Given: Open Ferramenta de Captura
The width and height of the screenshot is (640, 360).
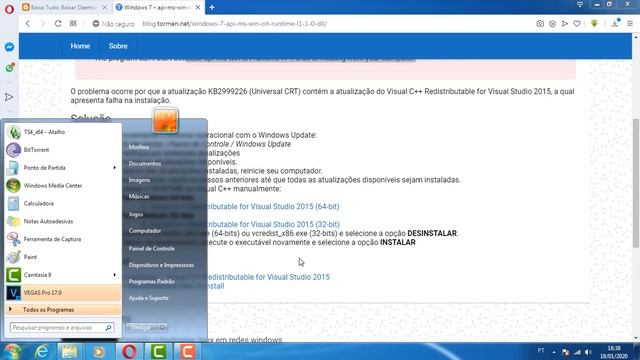Looking at the screenshot, I should [x=63, y=239].
